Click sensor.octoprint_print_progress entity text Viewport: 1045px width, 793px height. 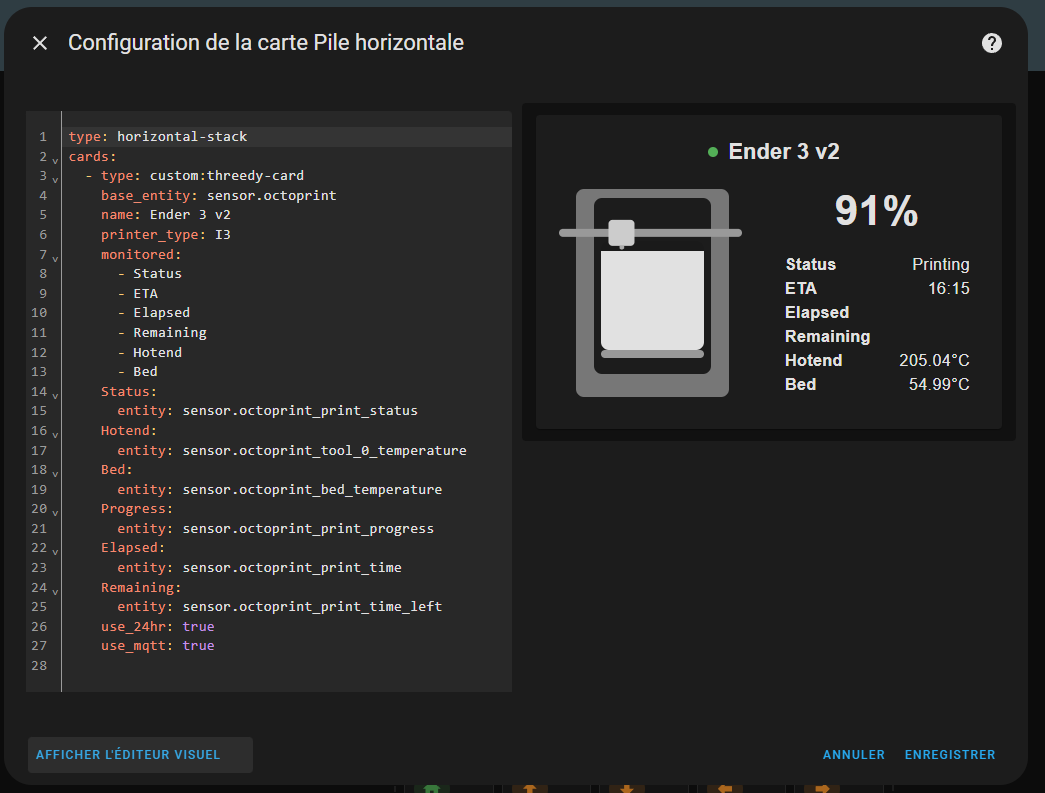(x=309, y=528)
